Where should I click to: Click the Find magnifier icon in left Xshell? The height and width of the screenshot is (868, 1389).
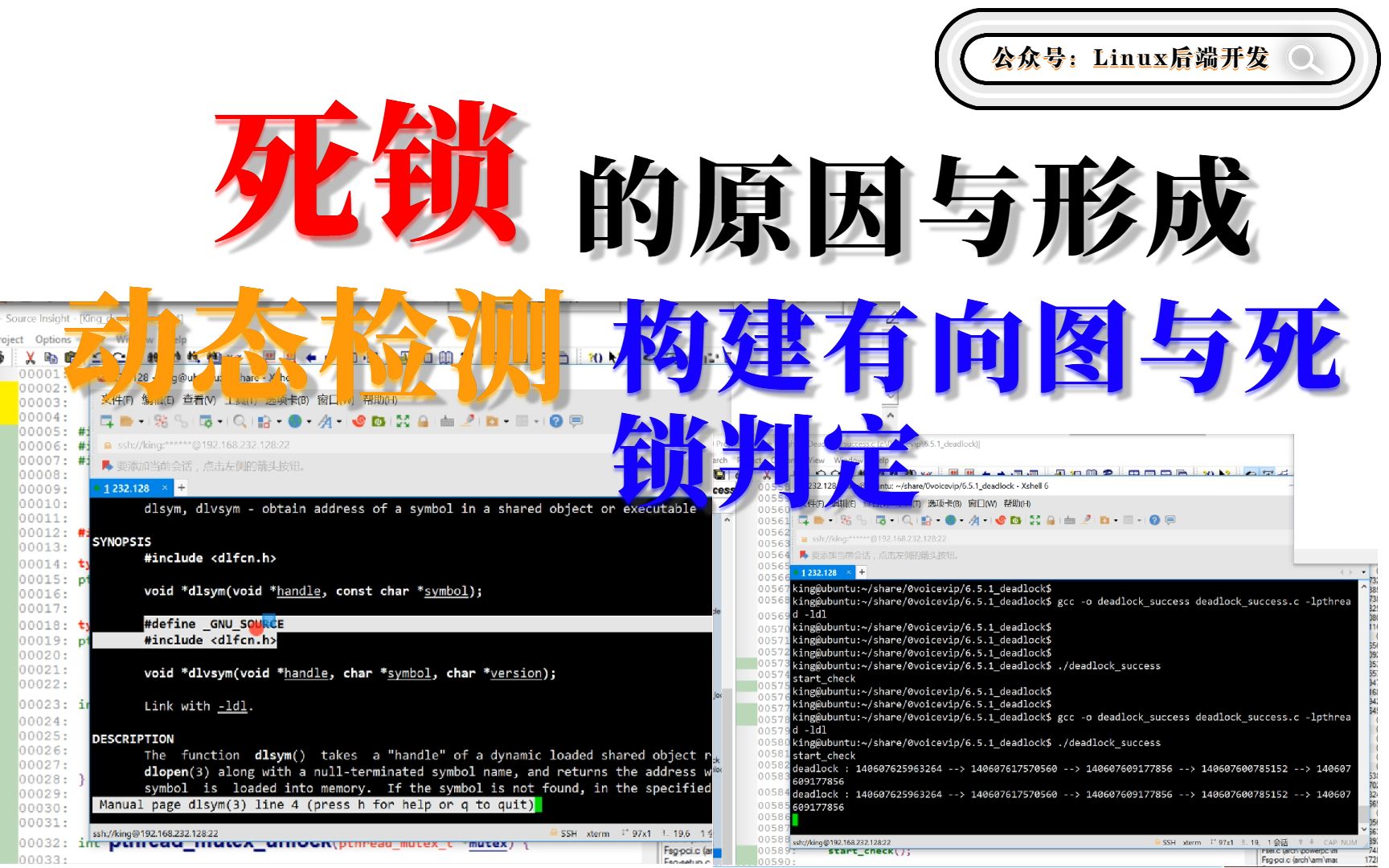[240, 421]
